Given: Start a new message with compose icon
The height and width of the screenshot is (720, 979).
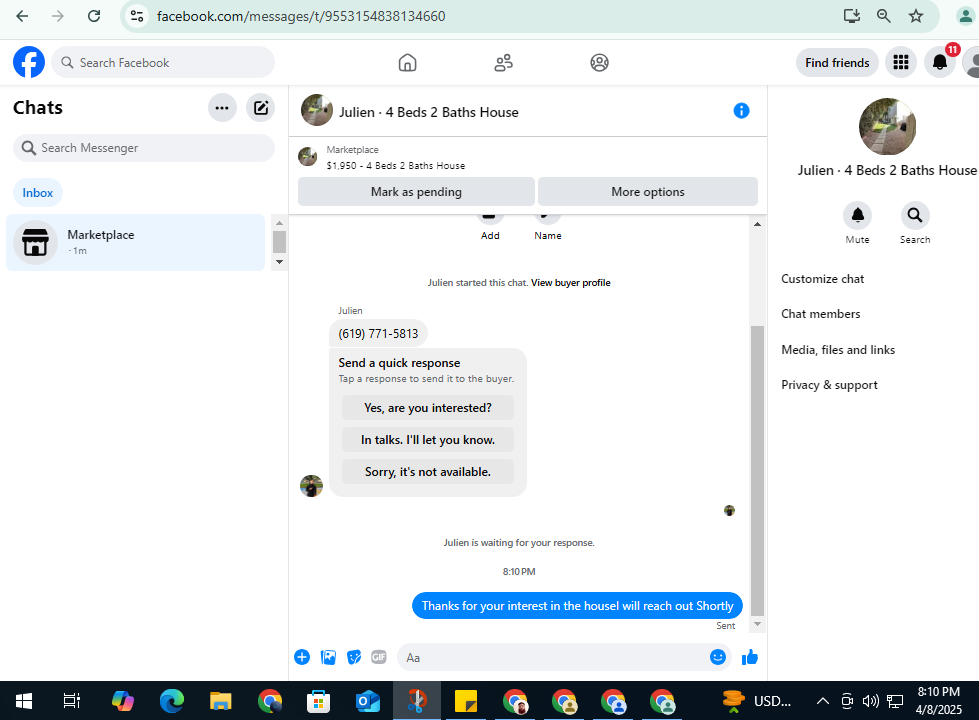Looking at the screenshot, I should coord(260,108).
